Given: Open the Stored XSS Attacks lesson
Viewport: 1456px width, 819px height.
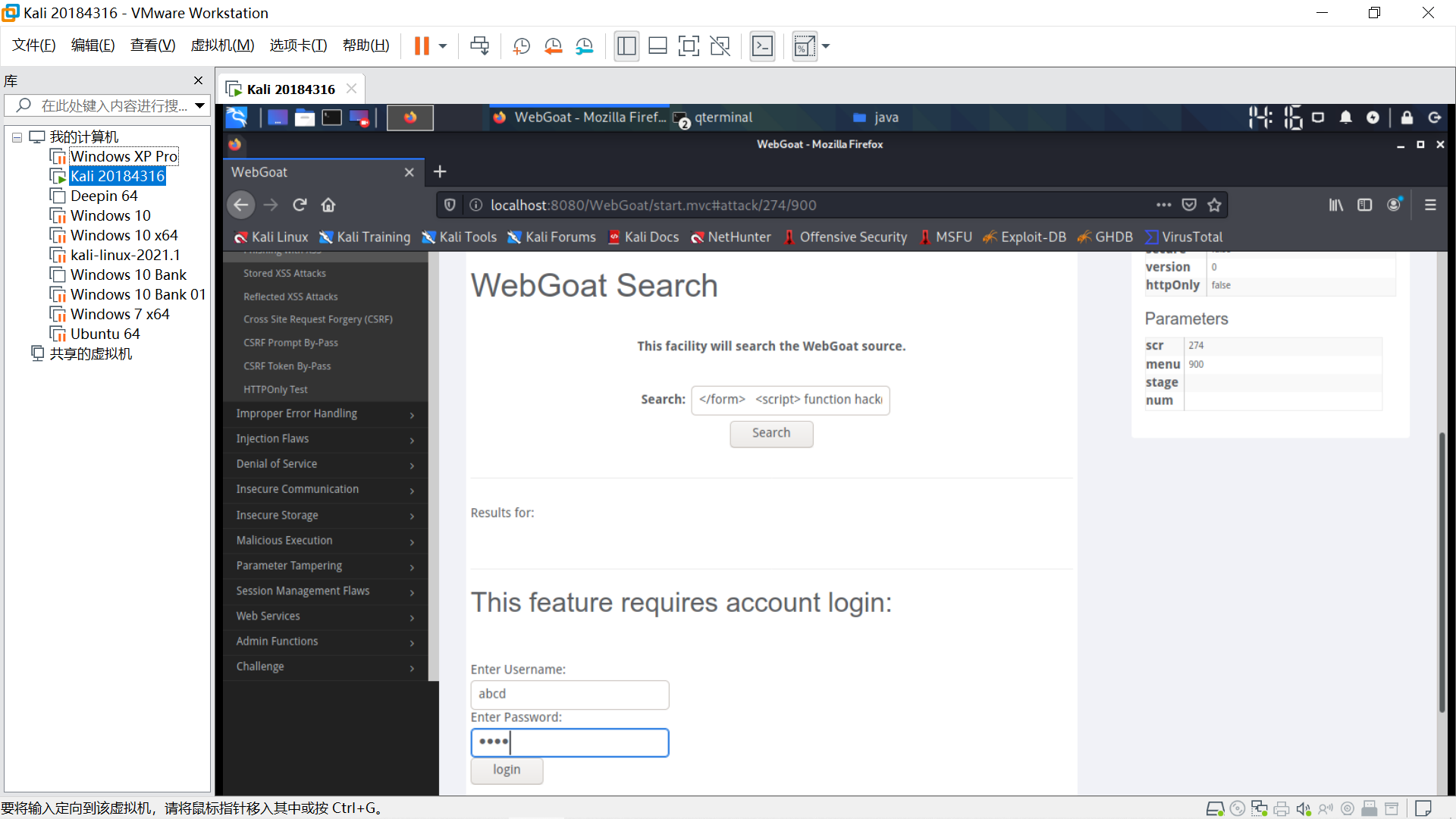Looking at the screenshot, I should coord(284,274).
